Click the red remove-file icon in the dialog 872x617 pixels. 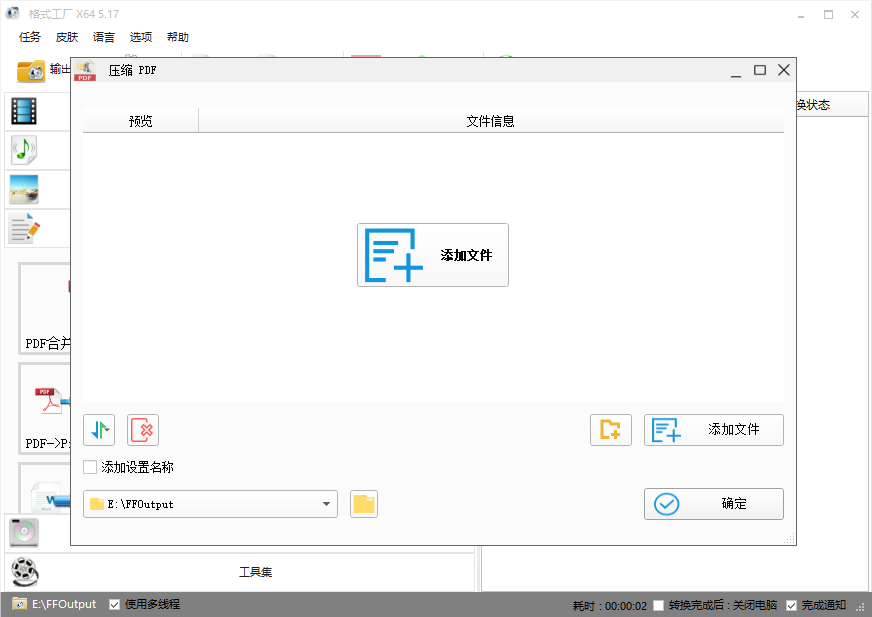click(x=144, y=430)
